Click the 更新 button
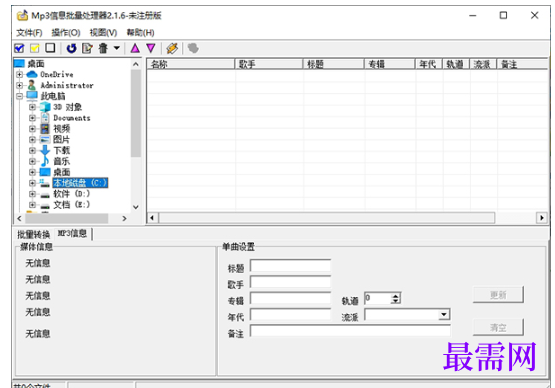 [x=498, y=295]
